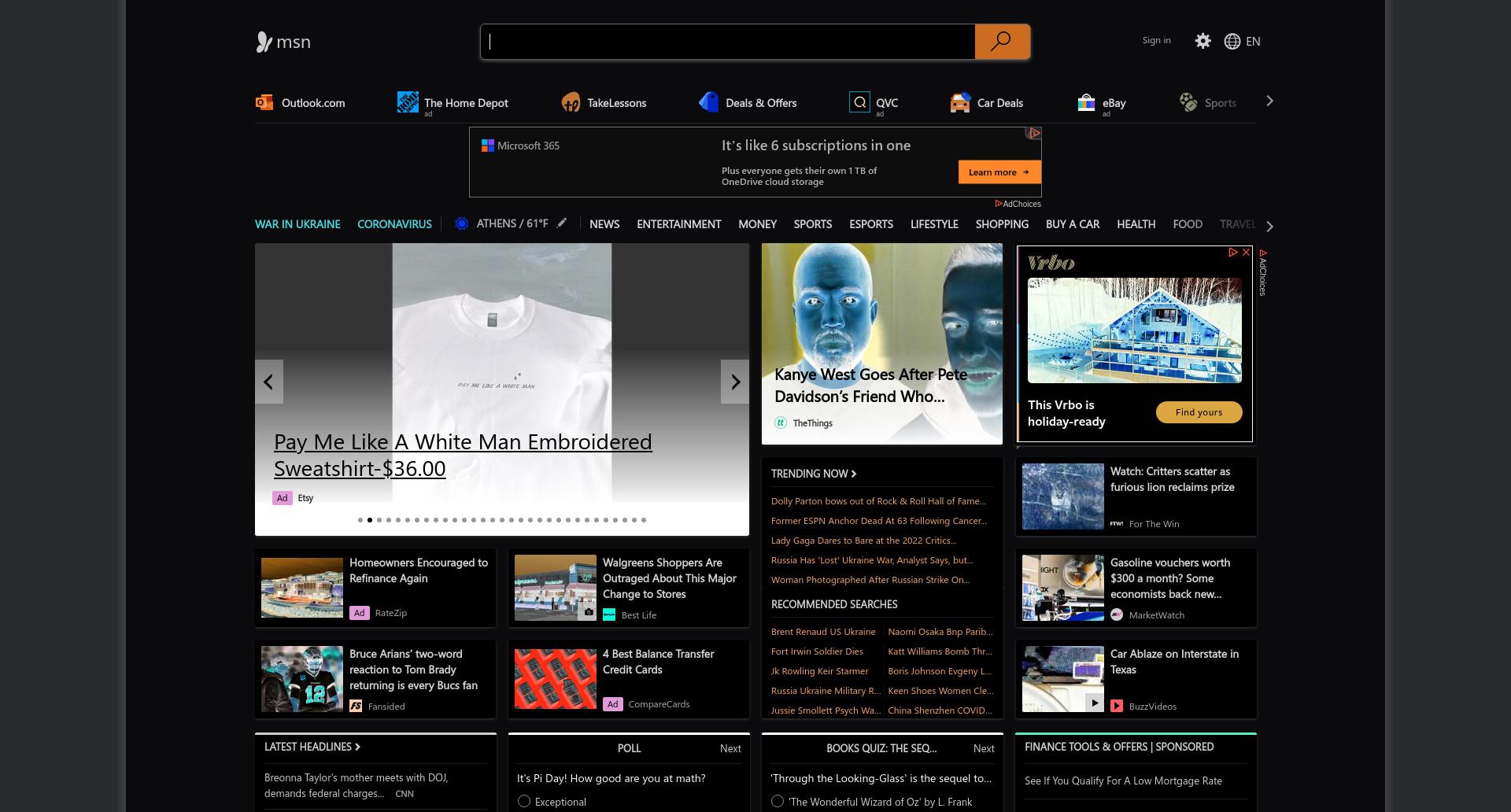
Task: Open the QVC shortcut icon
Action: pyautogui.click(x=859, y=102)
